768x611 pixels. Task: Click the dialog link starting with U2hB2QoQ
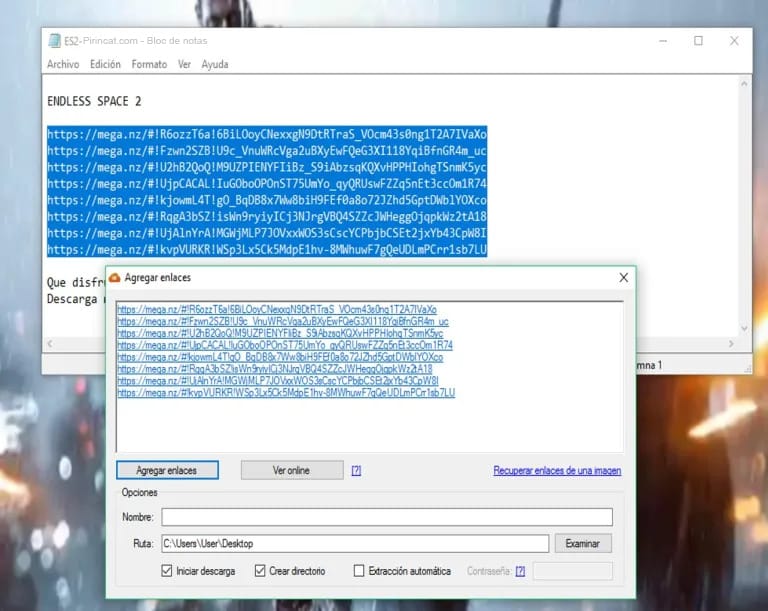coord(281,333)
